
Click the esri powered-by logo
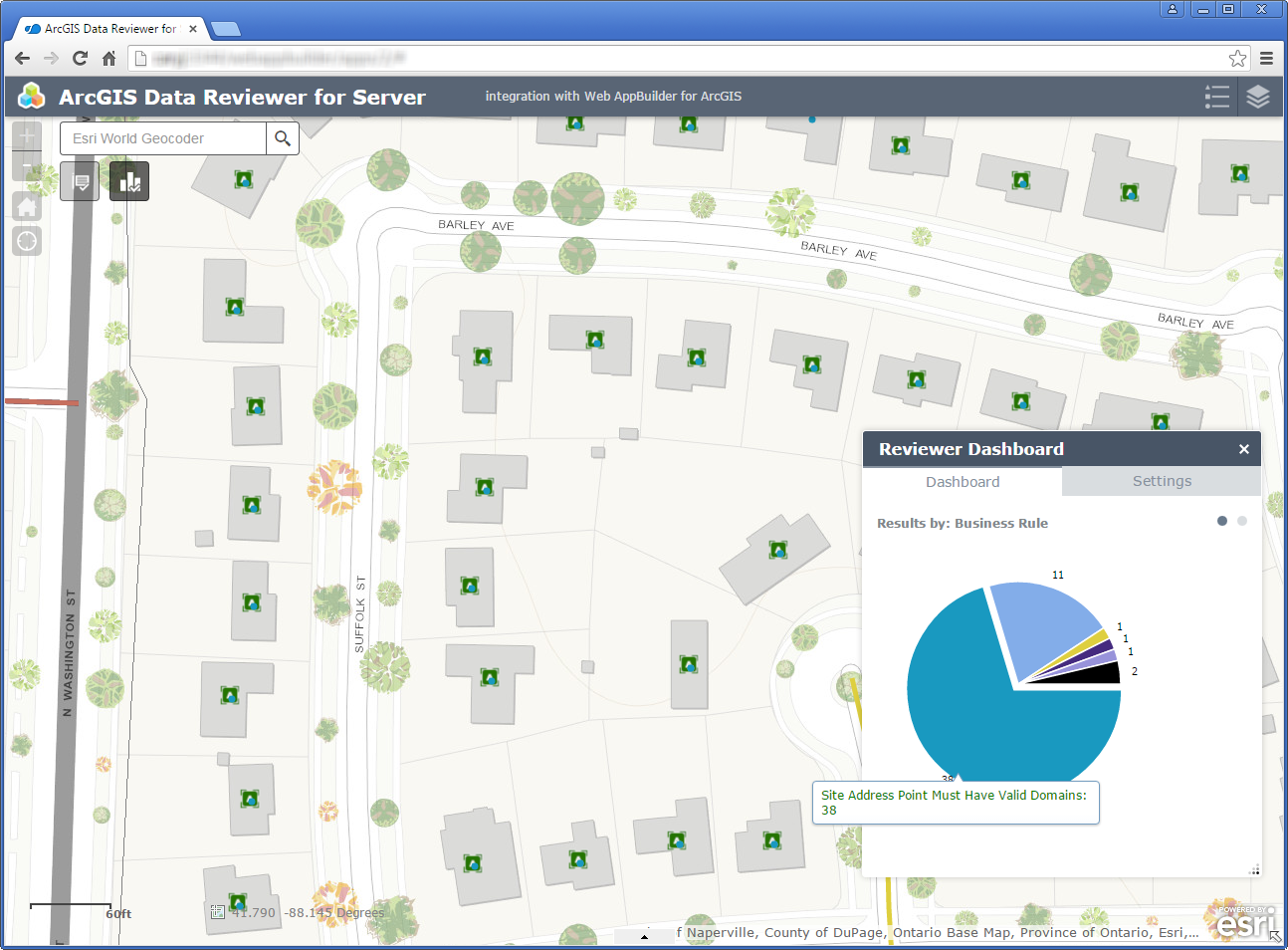(x=1244, y=923)
